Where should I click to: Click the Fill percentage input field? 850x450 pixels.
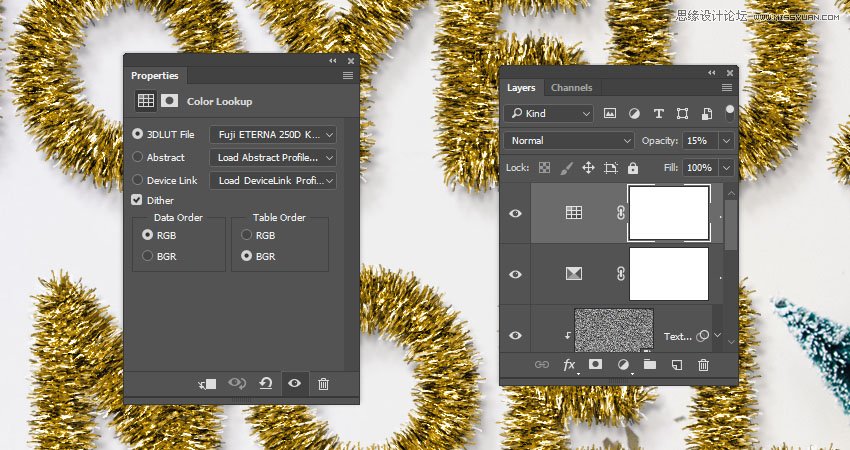coord(699,168)
